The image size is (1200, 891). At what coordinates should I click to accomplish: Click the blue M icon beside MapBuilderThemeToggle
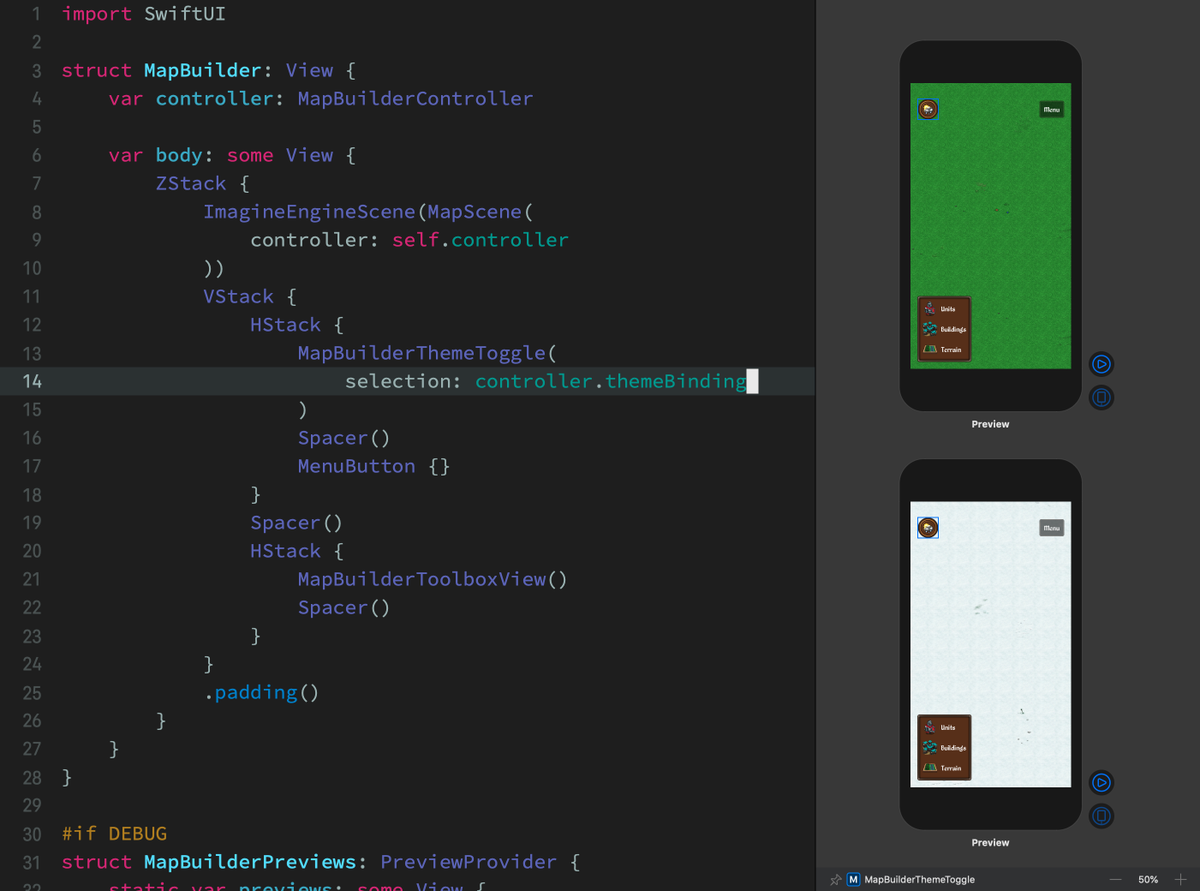pyautogui.click(x=853, y=880)
